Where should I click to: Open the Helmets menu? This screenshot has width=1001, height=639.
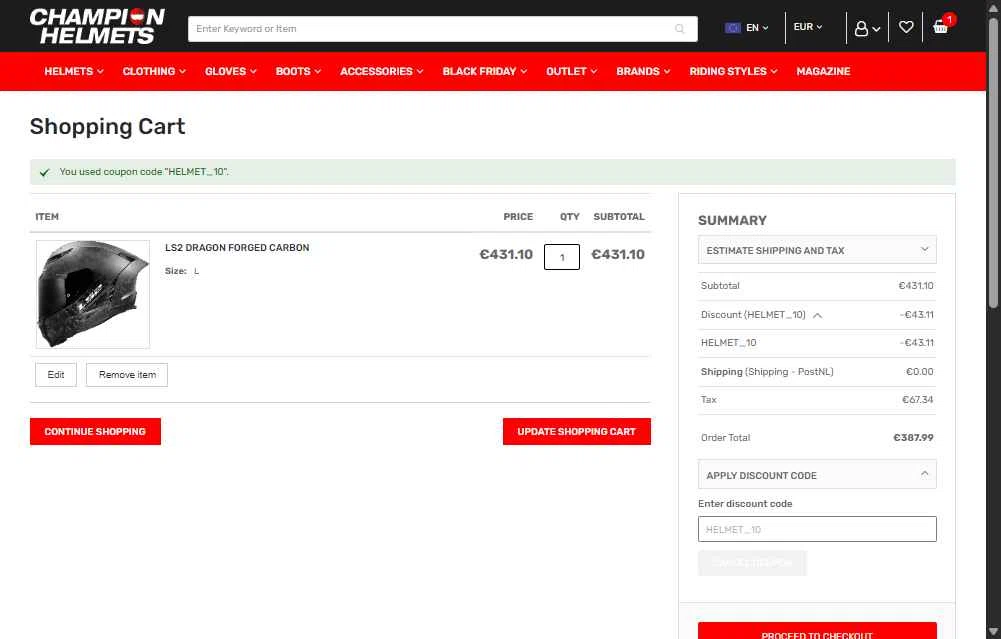click(73, 71)
